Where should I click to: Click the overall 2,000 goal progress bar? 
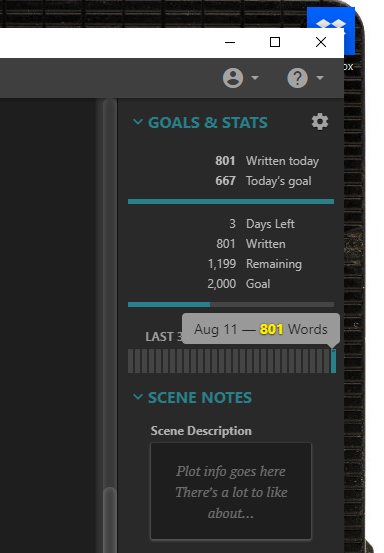tap(231, 304)
